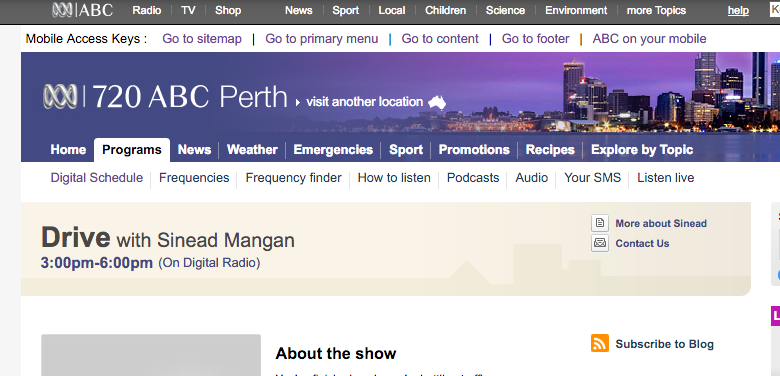Click the grey show image placeholder
Image resolution: width=780 pixels, height=376 pixels.
tap(151, 355)
